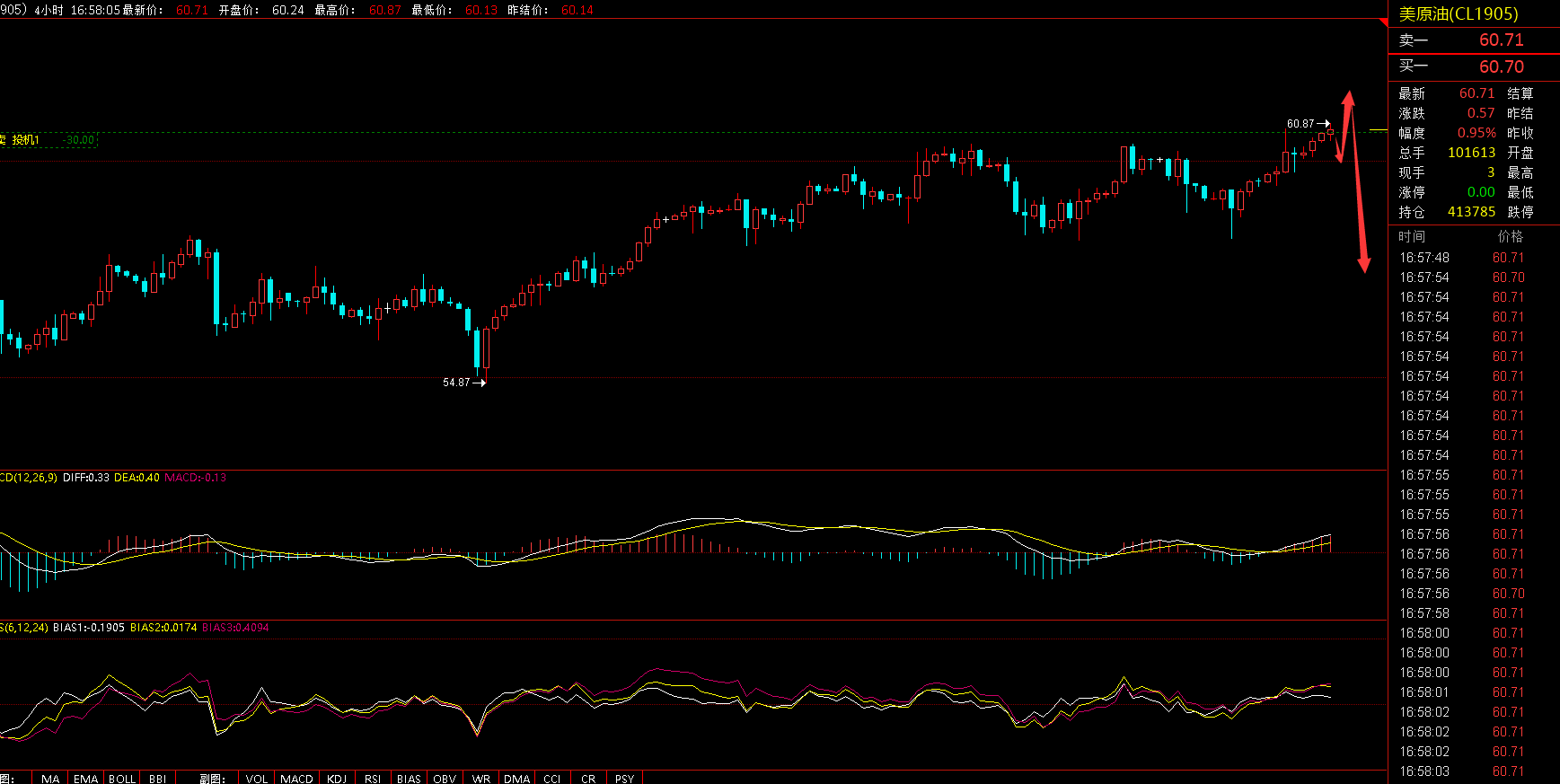Click the 最高价 value 60.87 in header

pyautogui.click(x=385, y=10)
